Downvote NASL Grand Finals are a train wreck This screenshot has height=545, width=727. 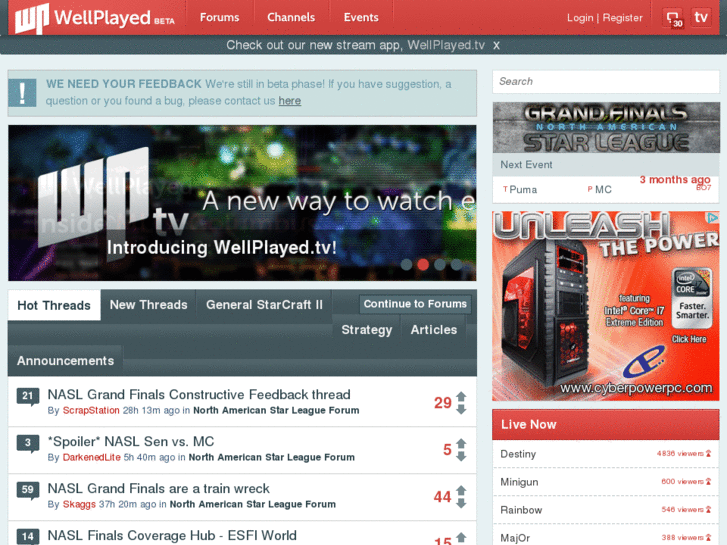(x=461, y=503)
